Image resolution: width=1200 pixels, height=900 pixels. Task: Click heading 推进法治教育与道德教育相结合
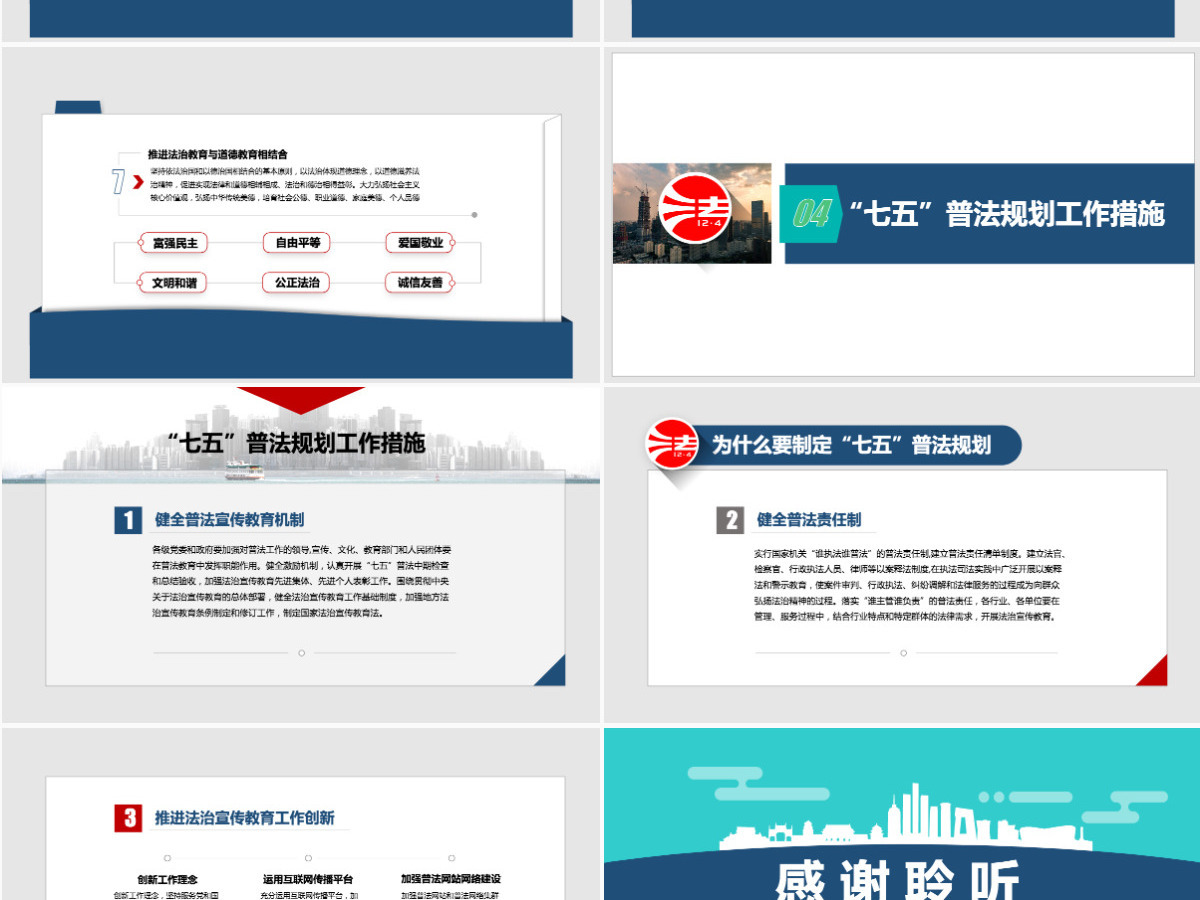tap(218, 155)
